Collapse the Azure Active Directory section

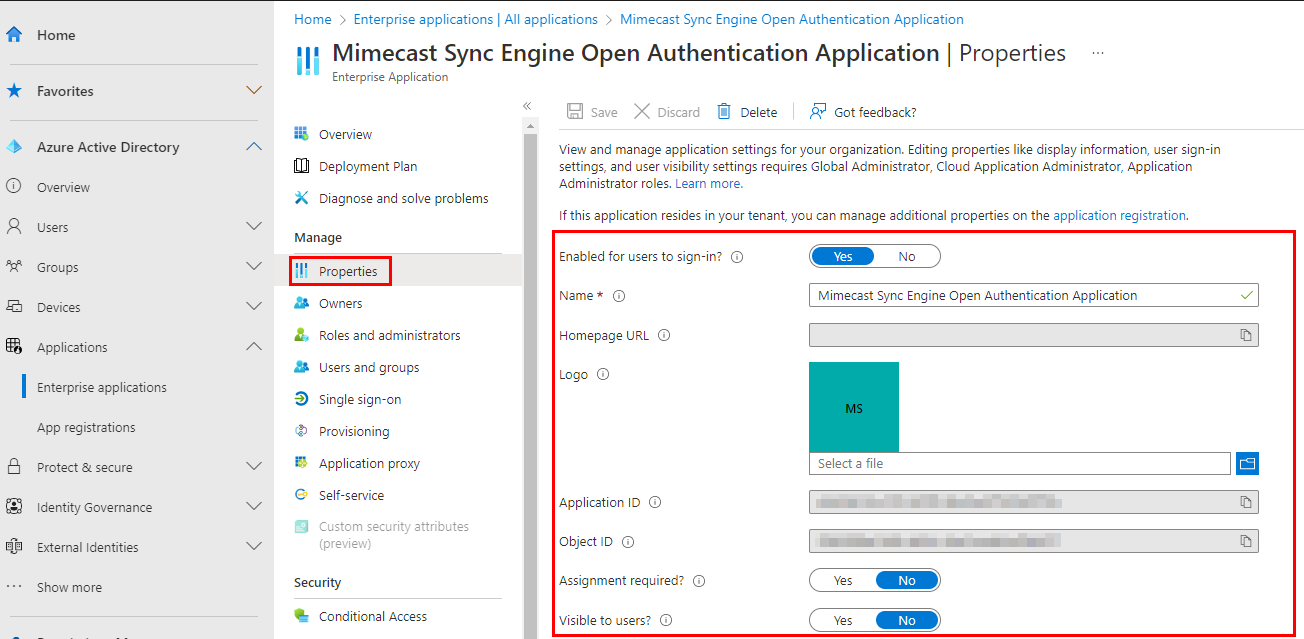(x=254, y=147)
